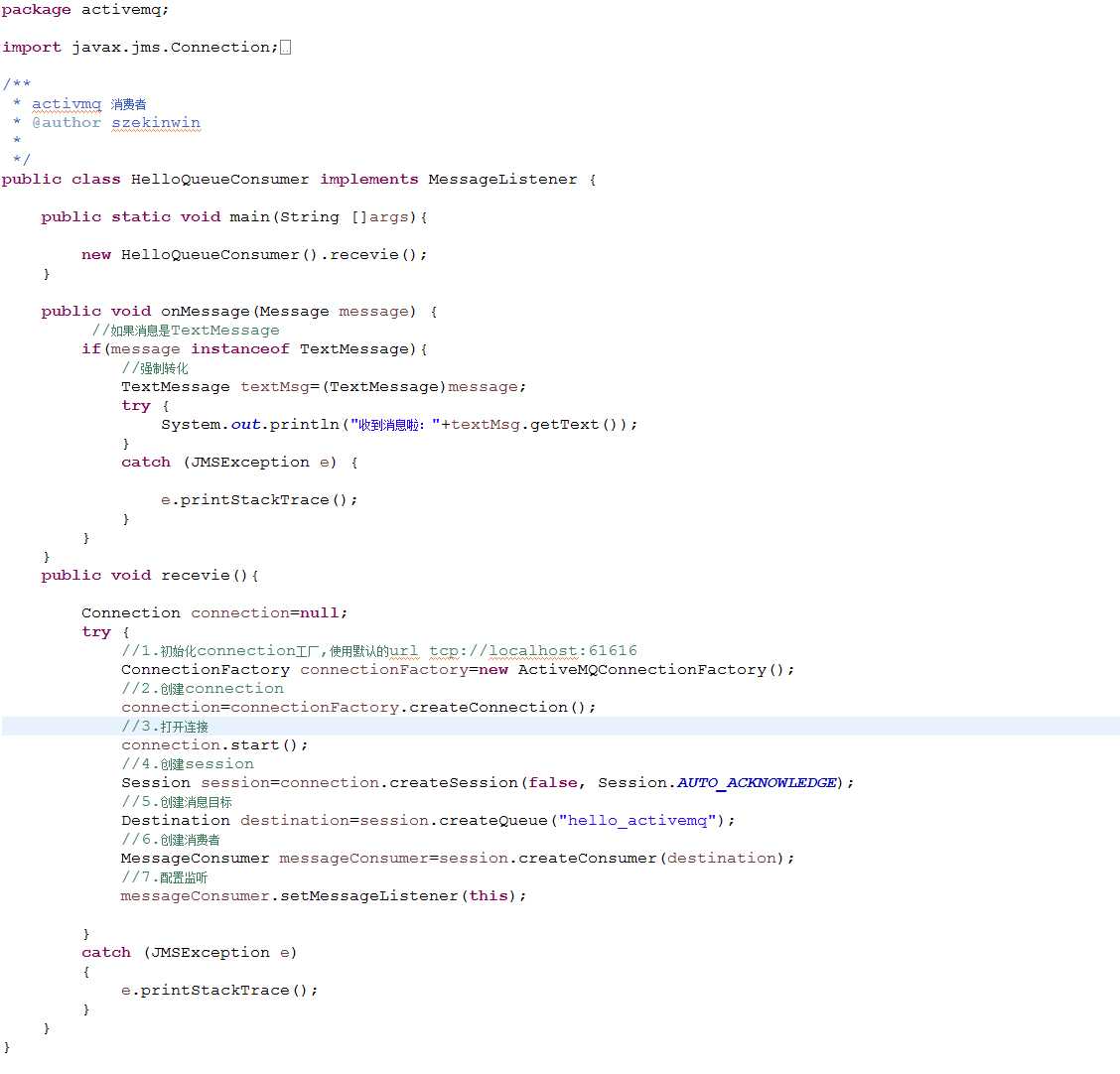Click the comment '//5.创建消息目标'

177,802
